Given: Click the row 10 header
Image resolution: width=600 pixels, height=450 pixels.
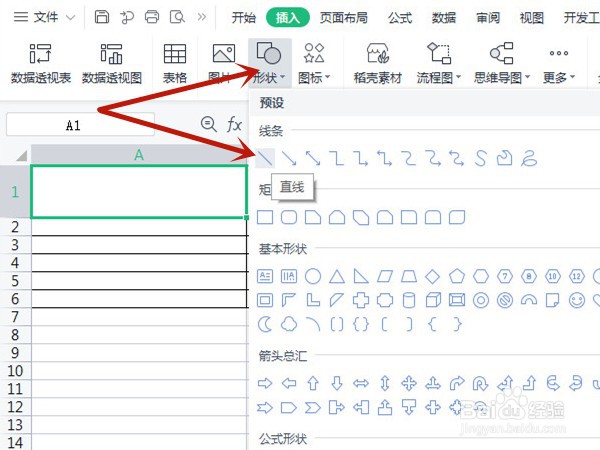Looking at the screenshot, I should [x=15, y=371].
